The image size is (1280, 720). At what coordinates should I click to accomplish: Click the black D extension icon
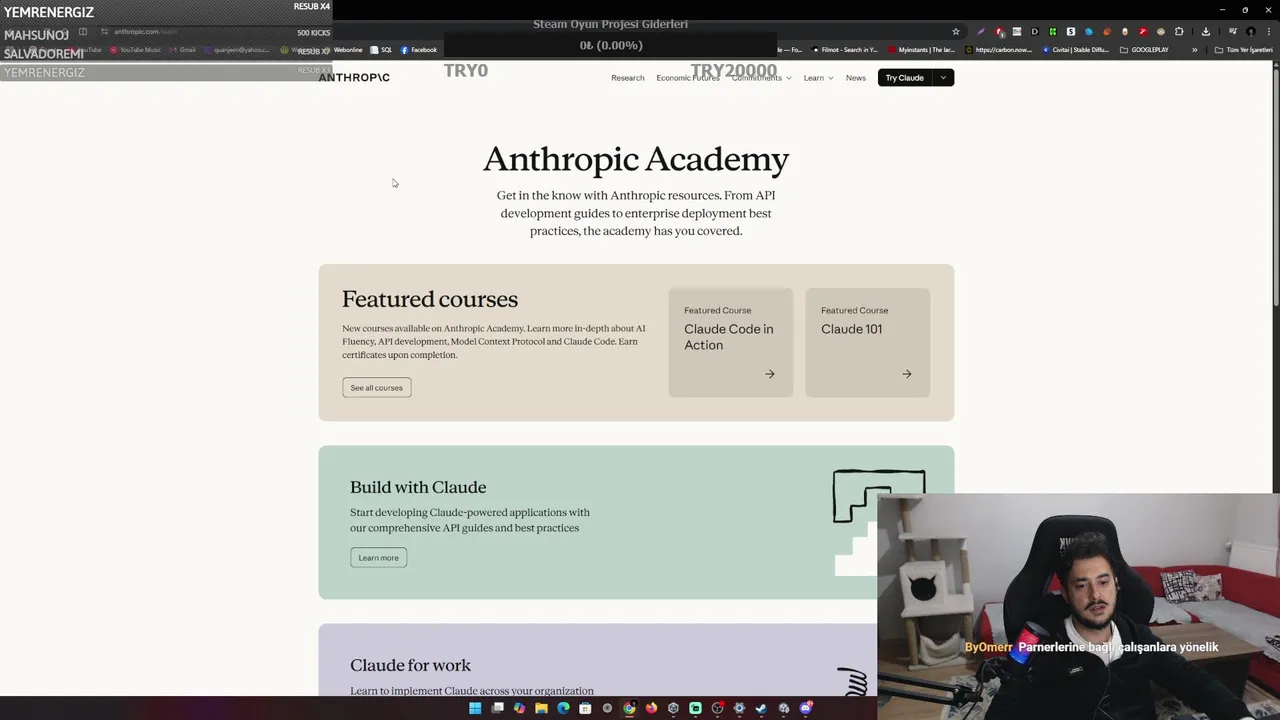pyautogui.click(x=1035, y=31)
